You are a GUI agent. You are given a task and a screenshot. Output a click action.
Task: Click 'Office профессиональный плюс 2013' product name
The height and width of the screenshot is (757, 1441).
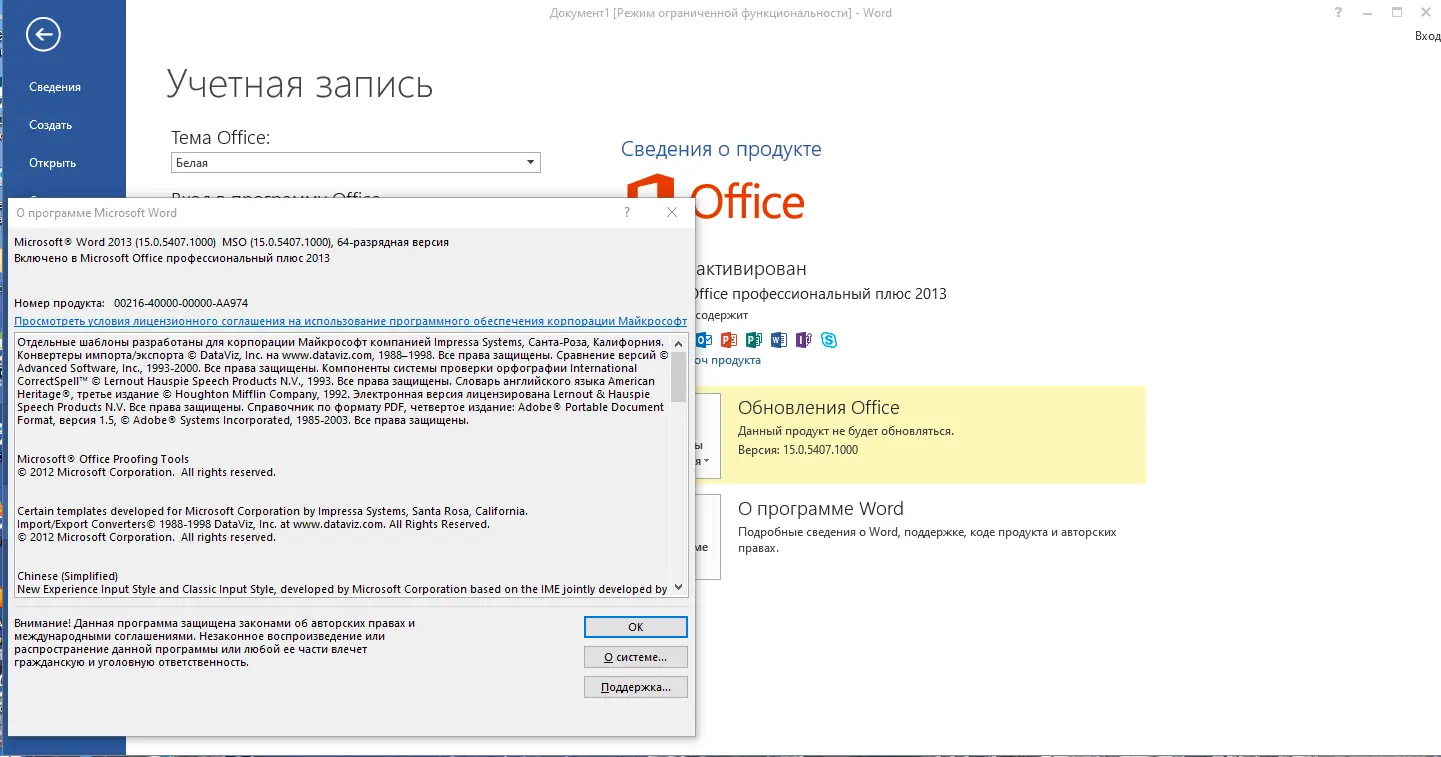click(820, 294)
